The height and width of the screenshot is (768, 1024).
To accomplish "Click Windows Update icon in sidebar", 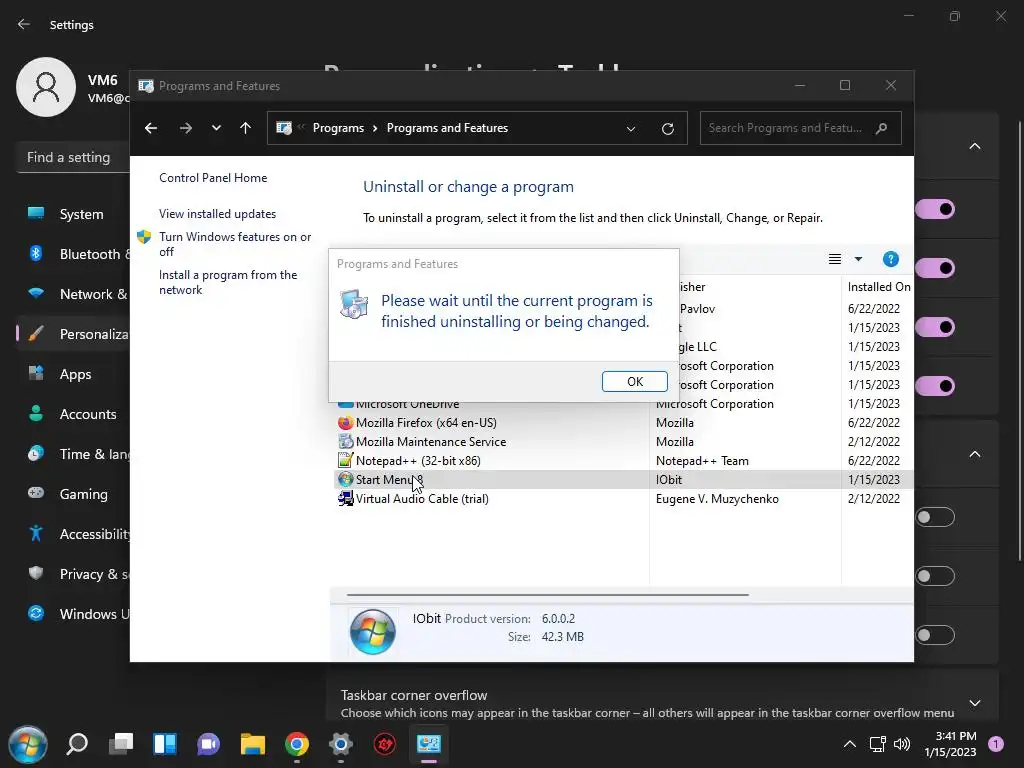I will [36, 613].
